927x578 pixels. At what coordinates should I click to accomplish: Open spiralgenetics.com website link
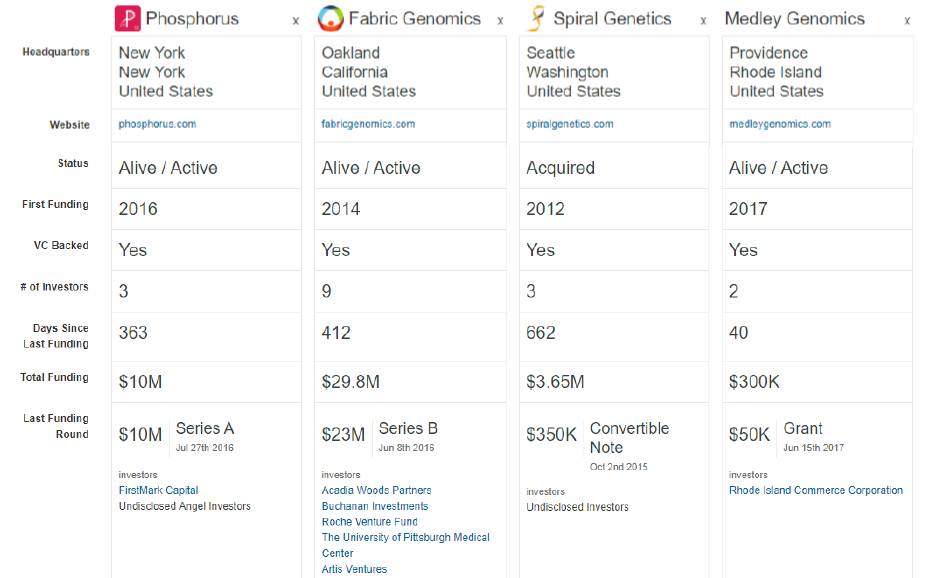(570, 125)
